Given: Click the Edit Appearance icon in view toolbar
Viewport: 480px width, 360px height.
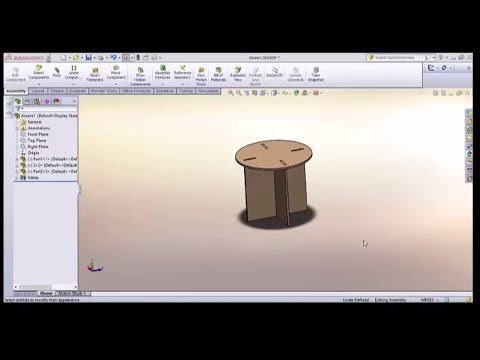Looking at the screenshot, I should pyautogui.click(x=296, y=93).
